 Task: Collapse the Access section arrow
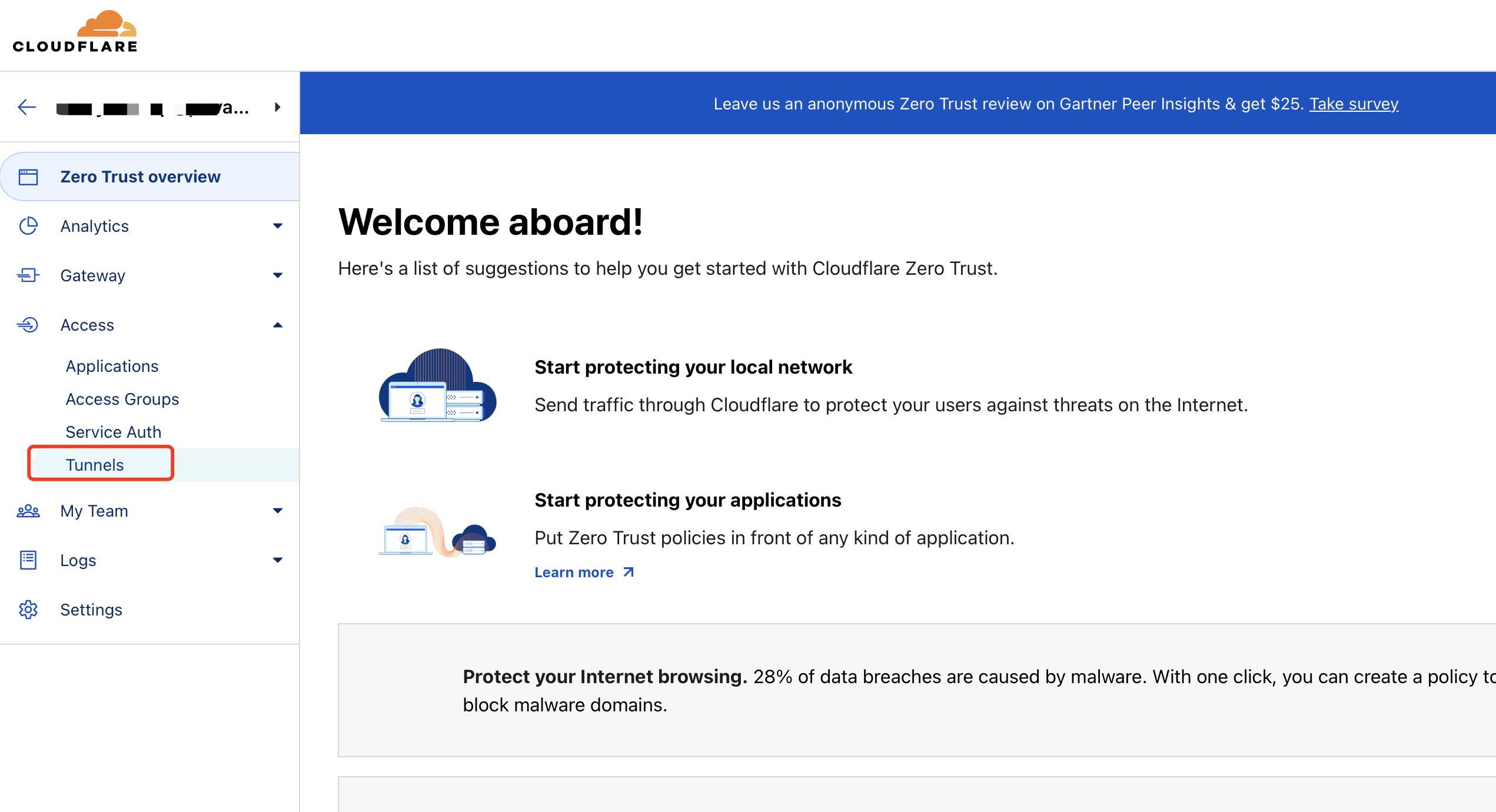point(278,325)
